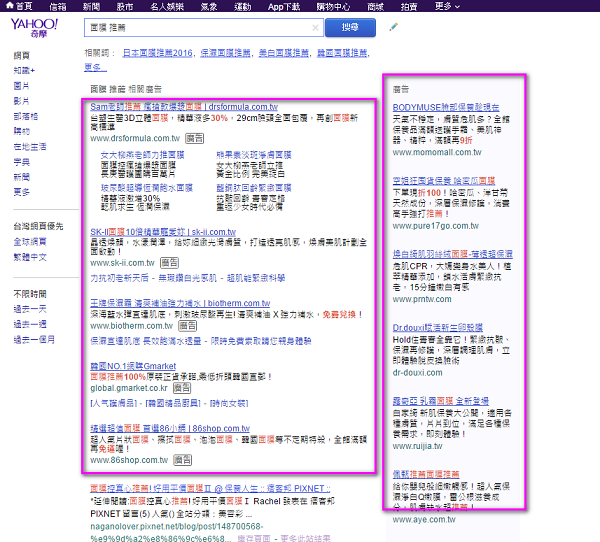Filter results to 過去一天

tap(30, 309)
